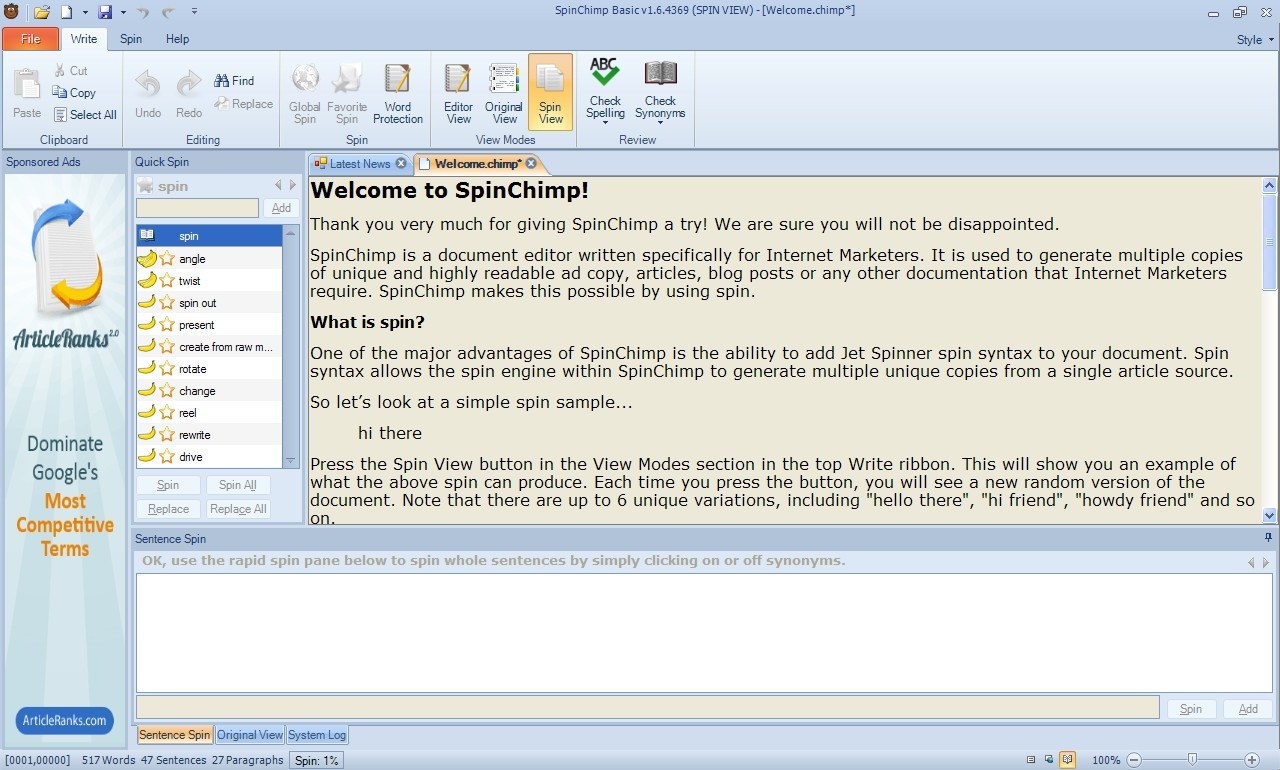Switch to Original View bottom tab

tap(250, 735)
